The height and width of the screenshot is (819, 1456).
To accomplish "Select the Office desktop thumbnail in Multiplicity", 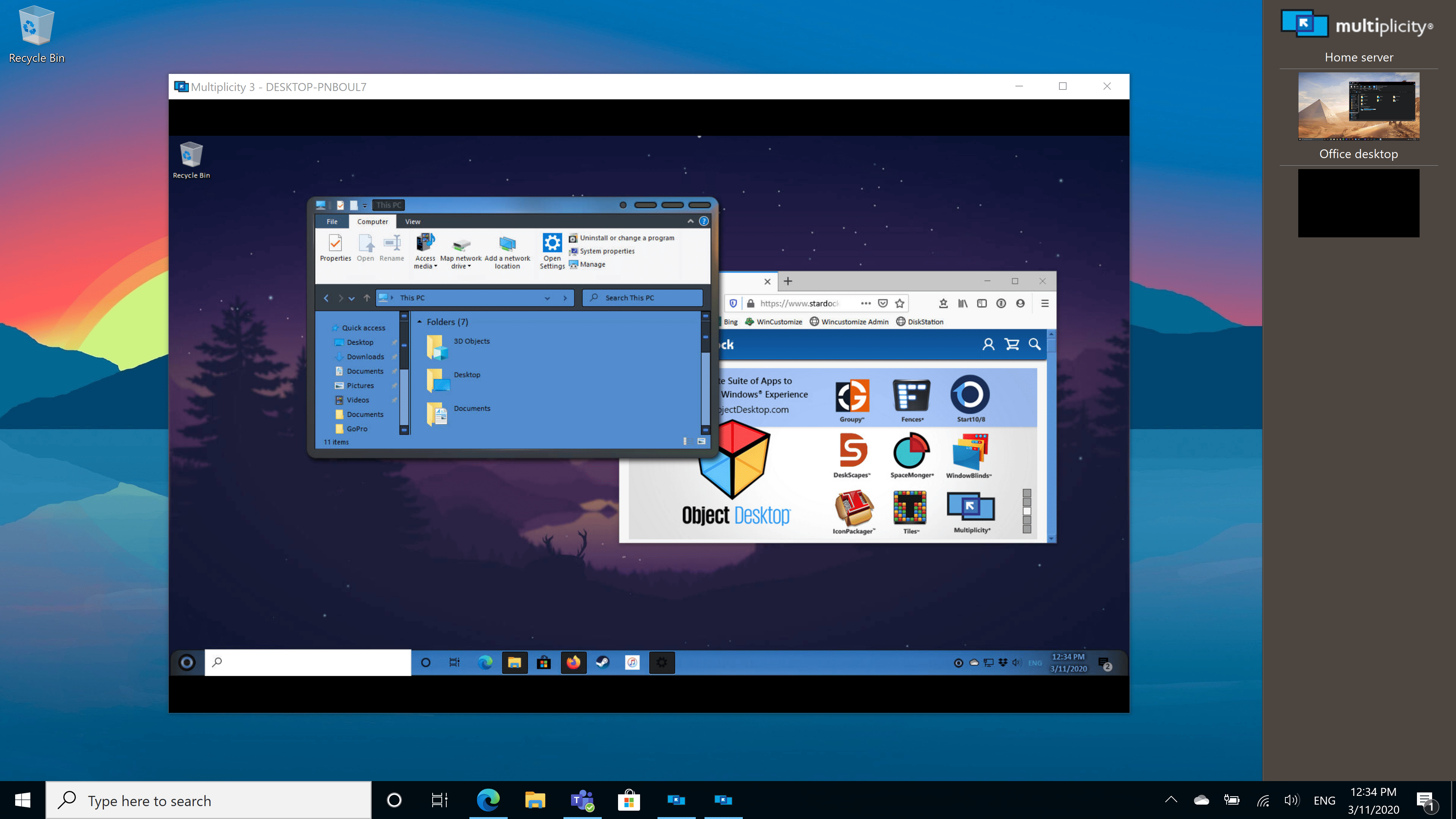I will coord(1358,203).
